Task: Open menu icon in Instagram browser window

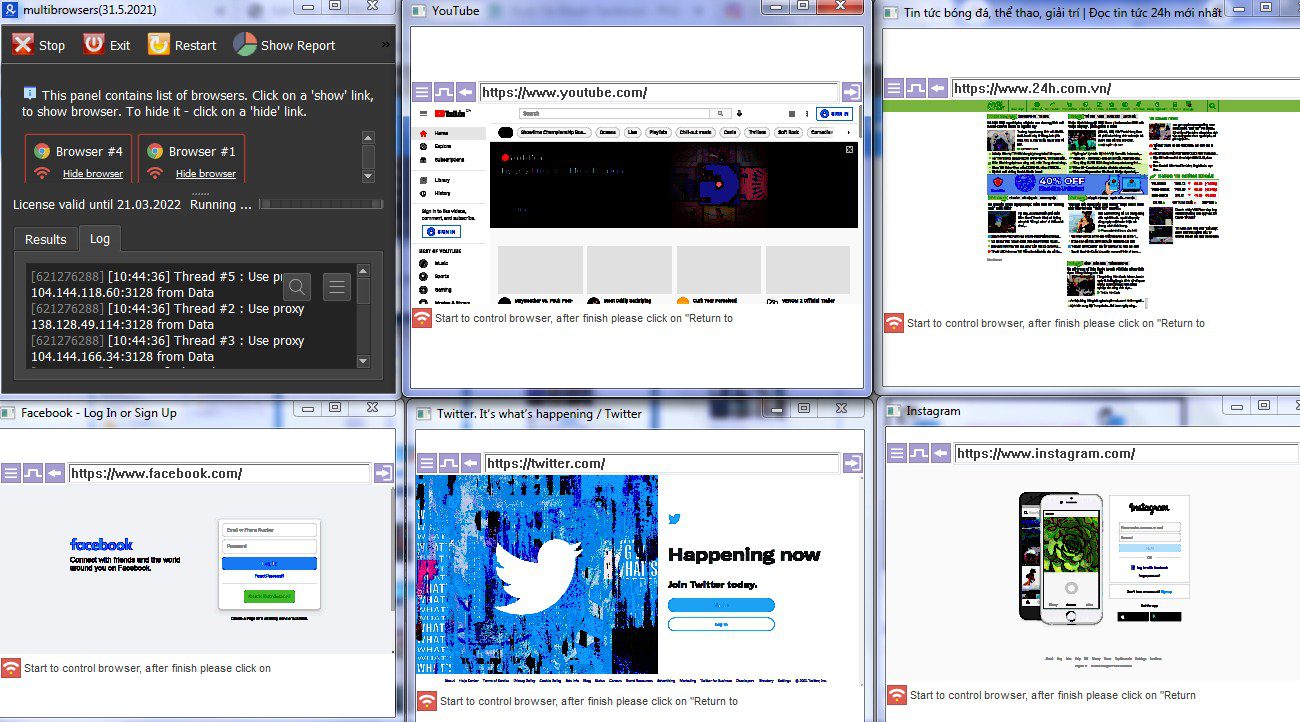Action: [896, 453]
